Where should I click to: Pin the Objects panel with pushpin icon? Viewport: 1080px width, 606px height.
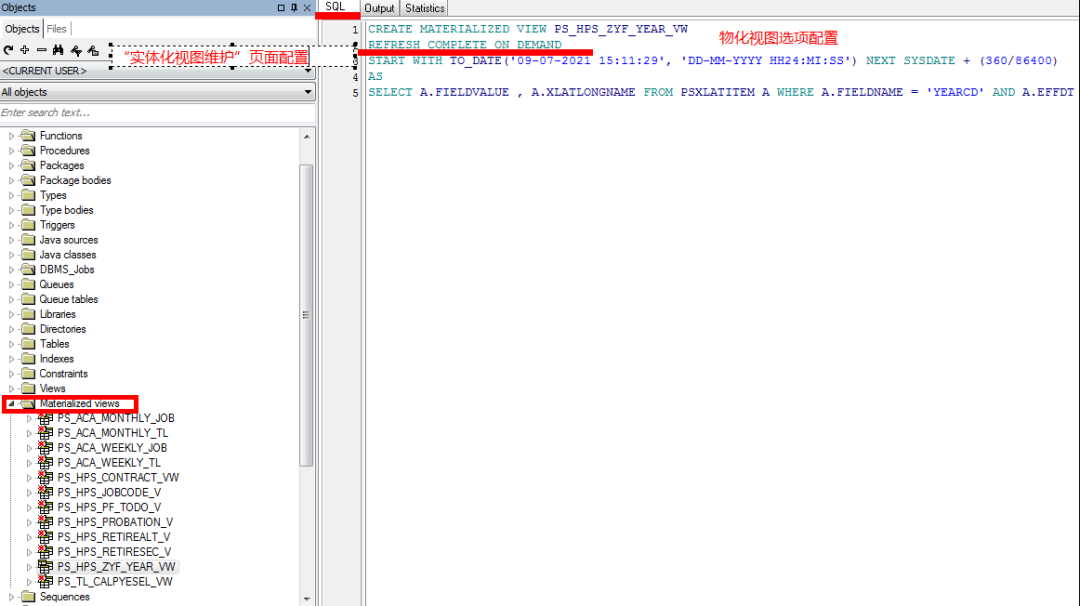(294, 8)
